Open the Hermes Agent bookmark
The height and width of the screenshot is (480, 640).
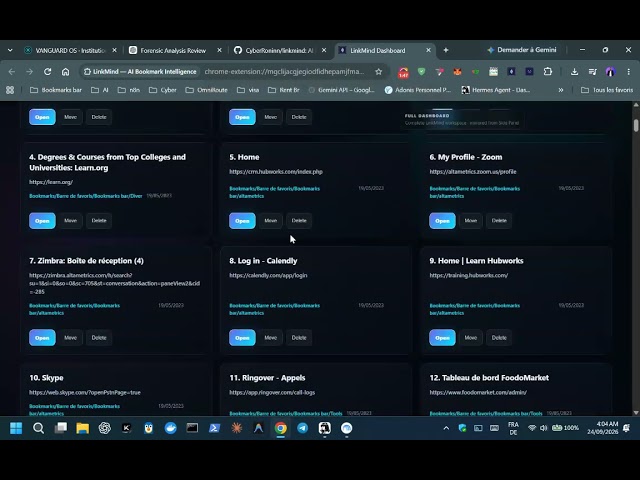click(x=496, y=90)
